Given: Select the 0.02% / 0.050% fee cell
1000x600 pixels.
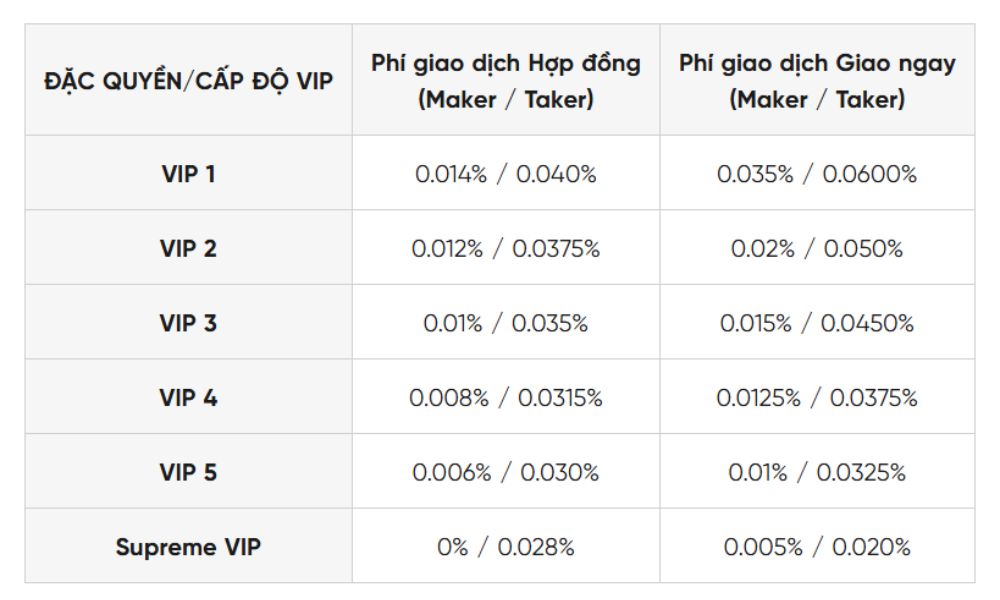Looking at the screenshot, I should (x=816, y=249).
